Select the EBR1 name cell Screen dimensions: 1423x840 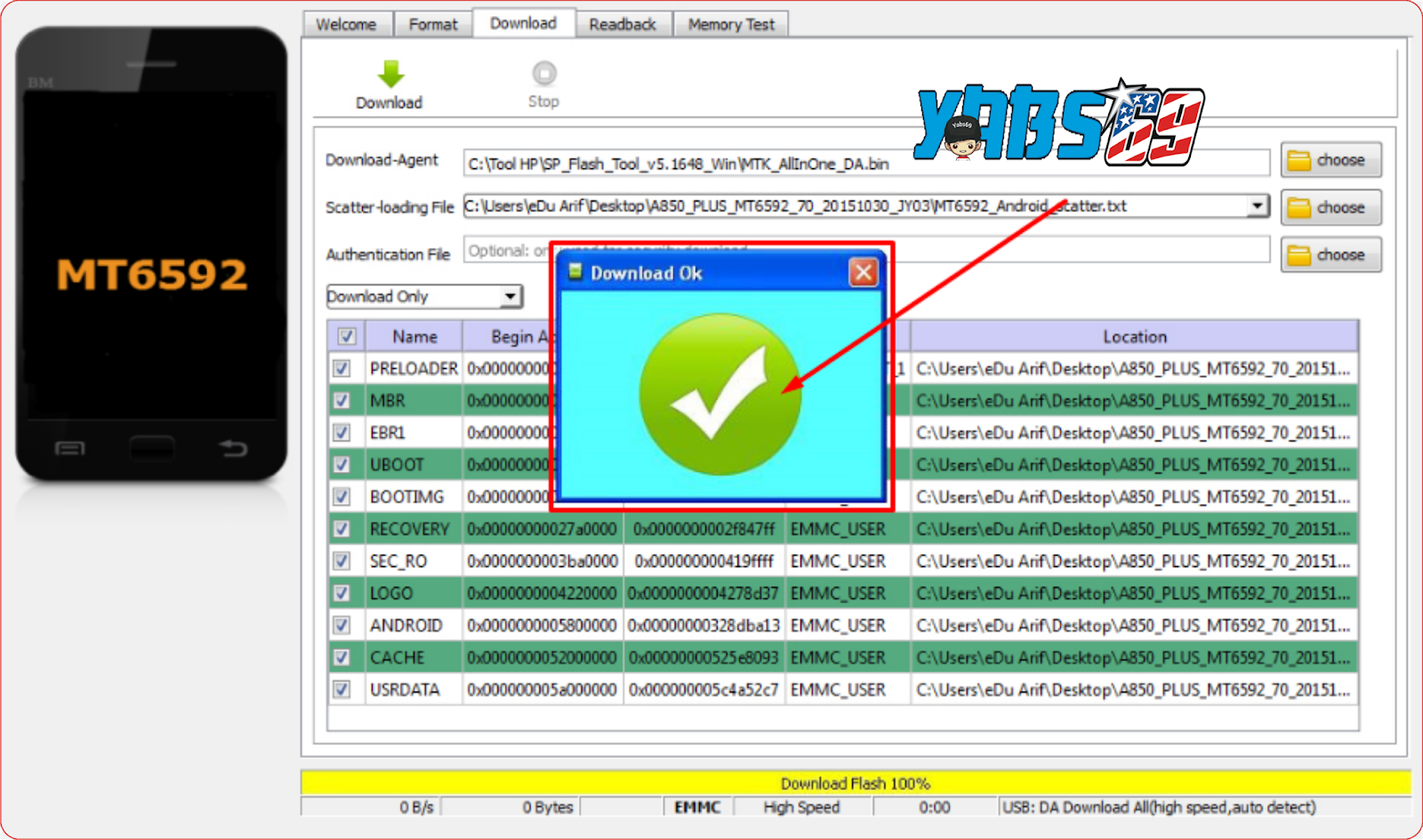coord(414,432)
